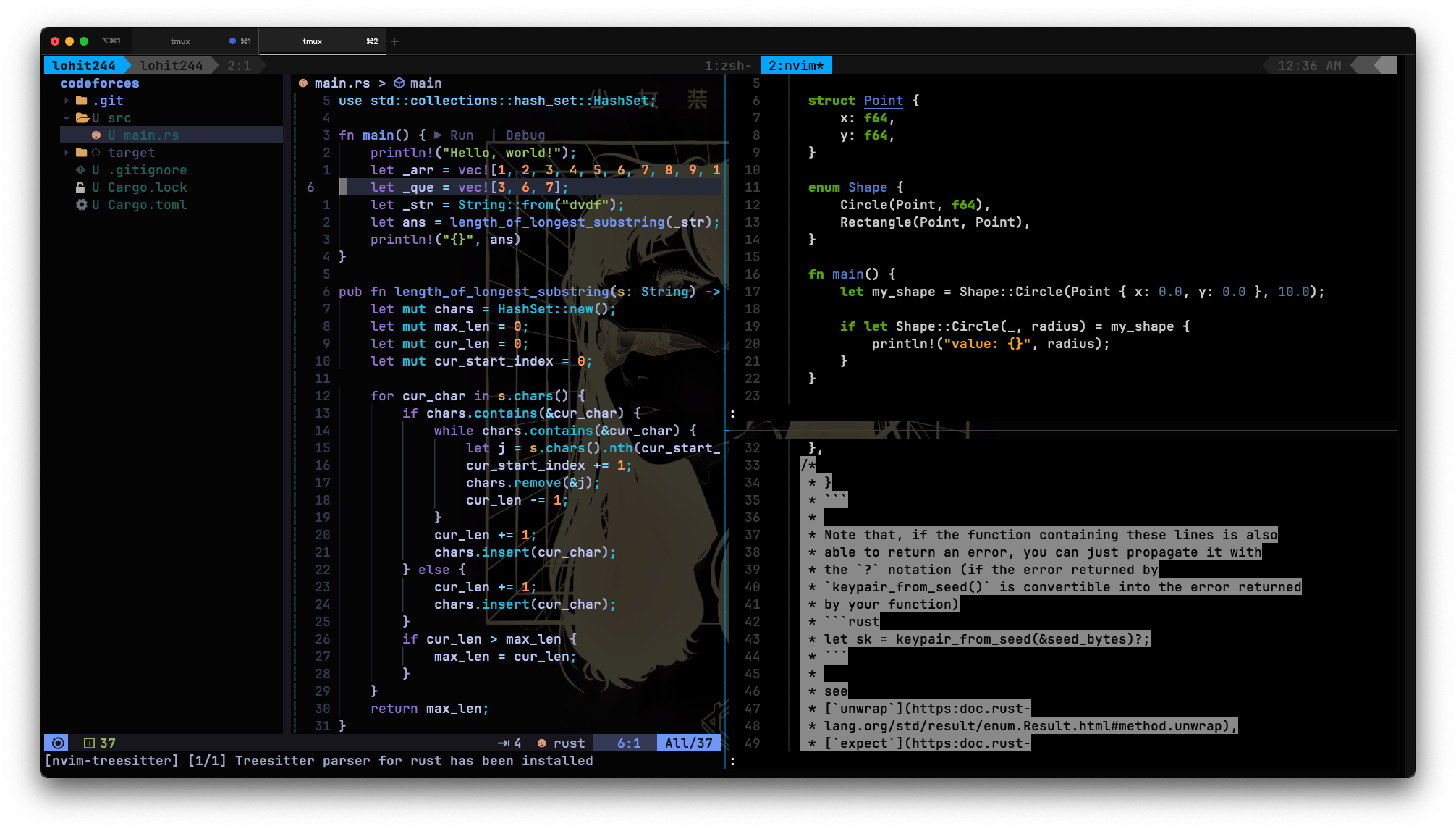The width and height of the screenshot is (1456, 831).
Task: Click the gear icon beside Cargo.toml
Action: (x=81, y=205)
